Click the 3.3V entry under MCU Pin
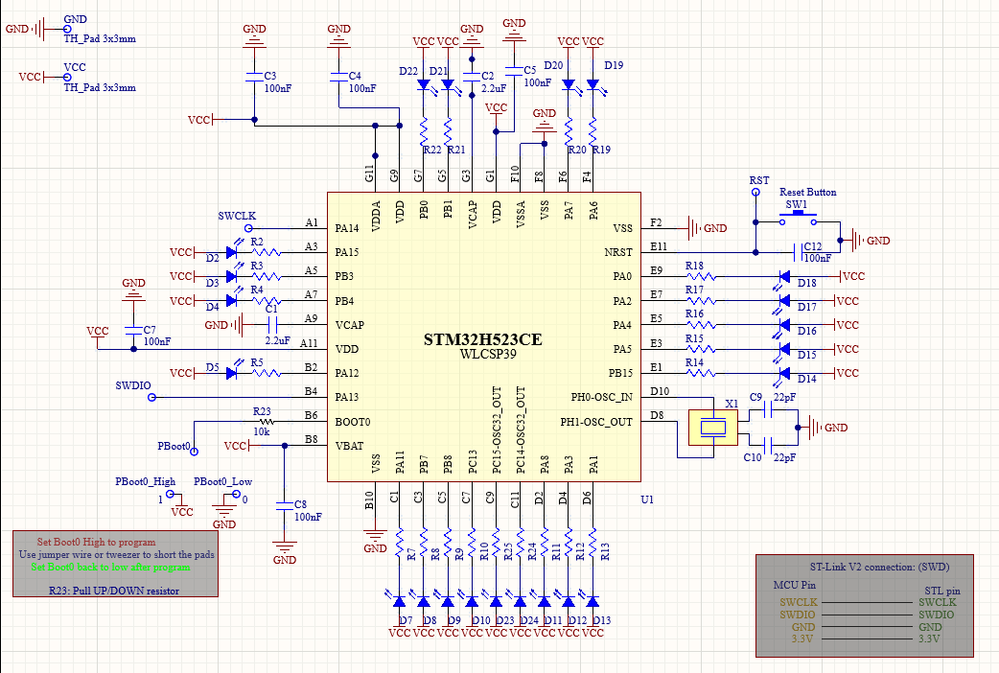Image resolution: width=999 pixels, height=673 pixels. [802, 639]
